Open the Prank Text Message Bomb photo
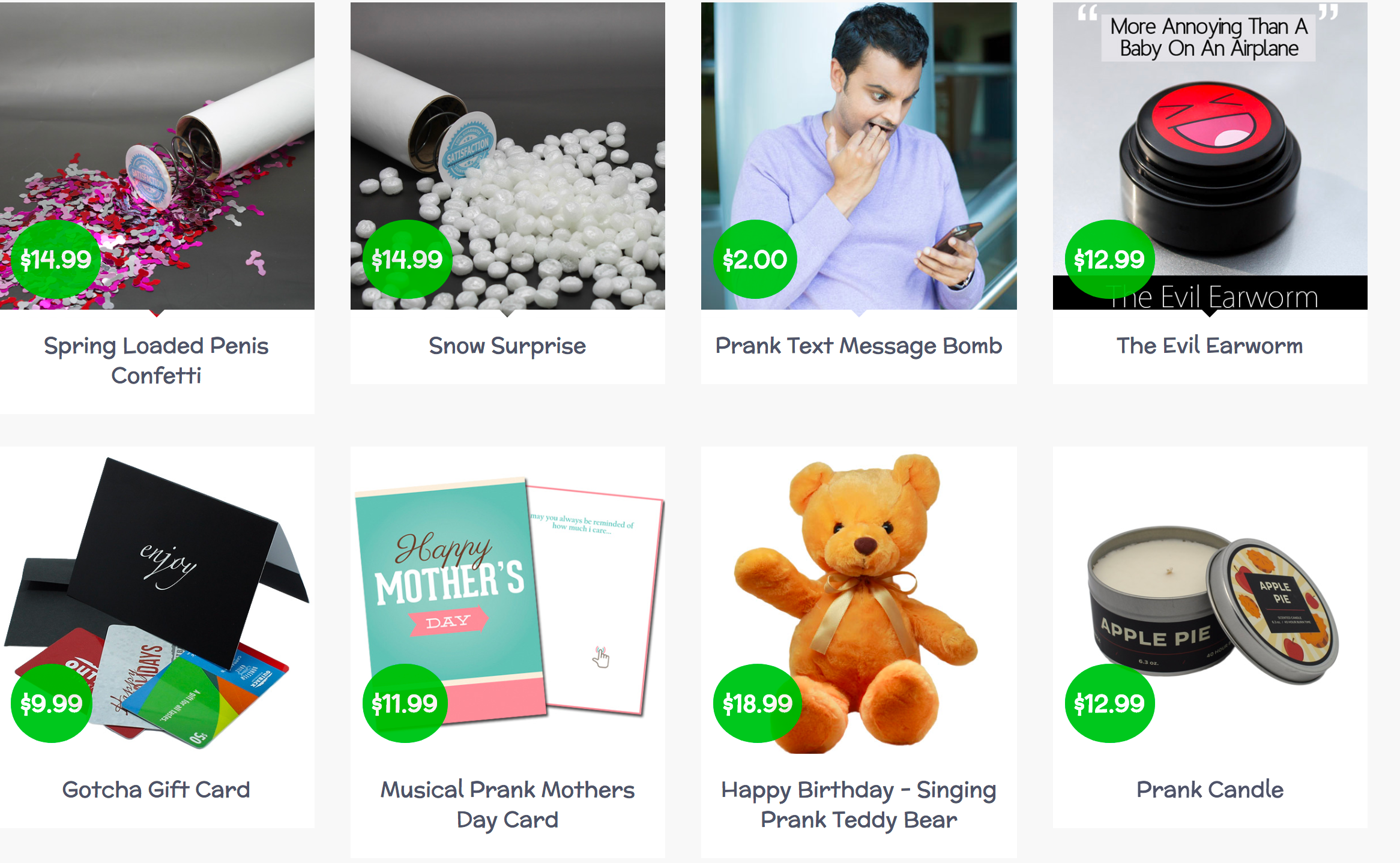This screenshot has width=1400, height=863. pos(859,156)
